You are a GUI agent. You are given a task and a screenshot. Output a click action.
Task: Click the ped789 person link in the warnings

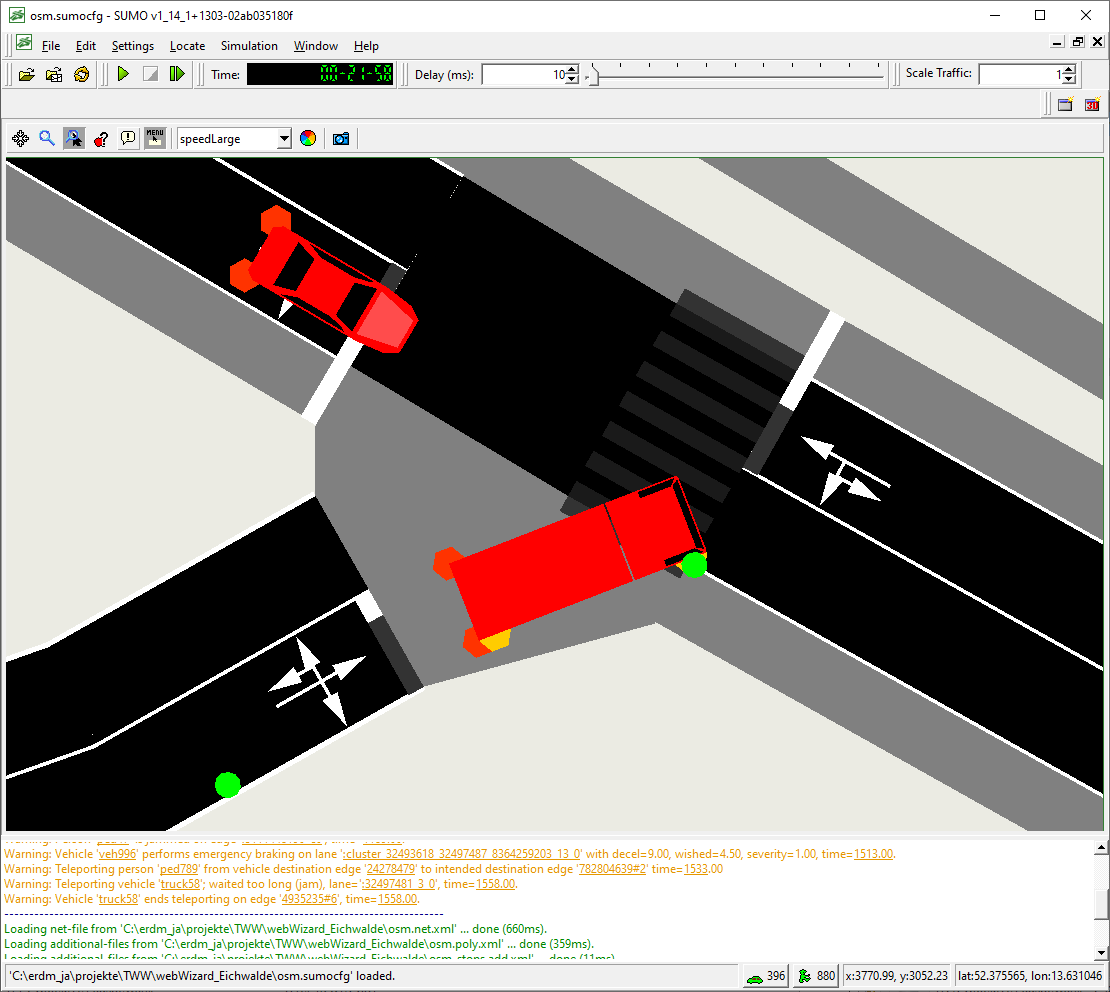coord(178,868)
